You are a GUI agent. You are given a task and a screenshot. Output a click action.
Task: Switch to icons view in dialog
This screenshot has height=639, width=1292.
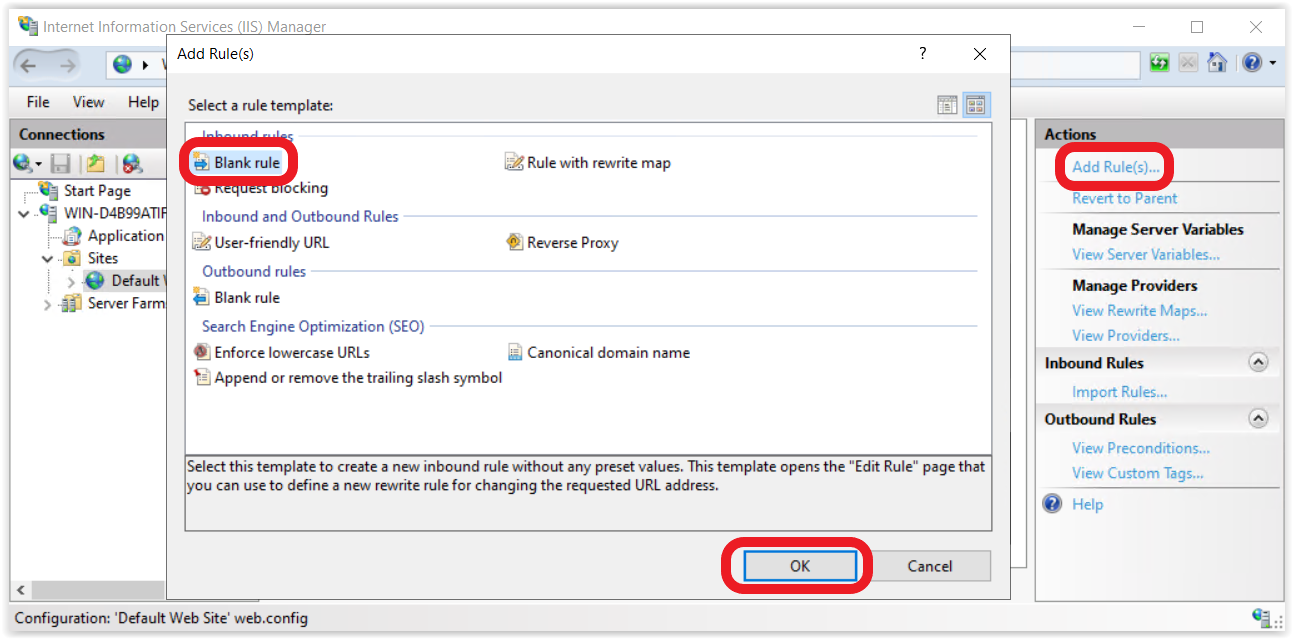(x=976, y=105)
